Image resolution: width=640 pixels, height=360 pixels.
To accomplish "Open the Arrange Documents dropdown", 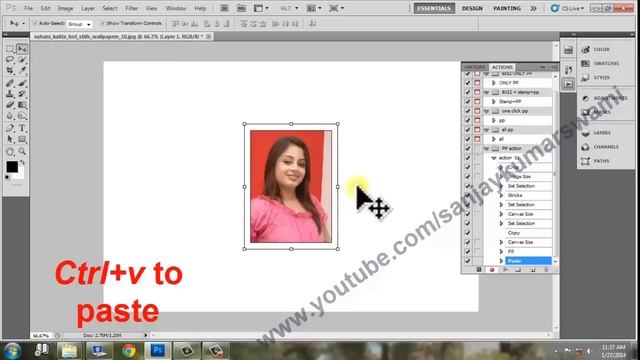I will [x=313, y=8].
